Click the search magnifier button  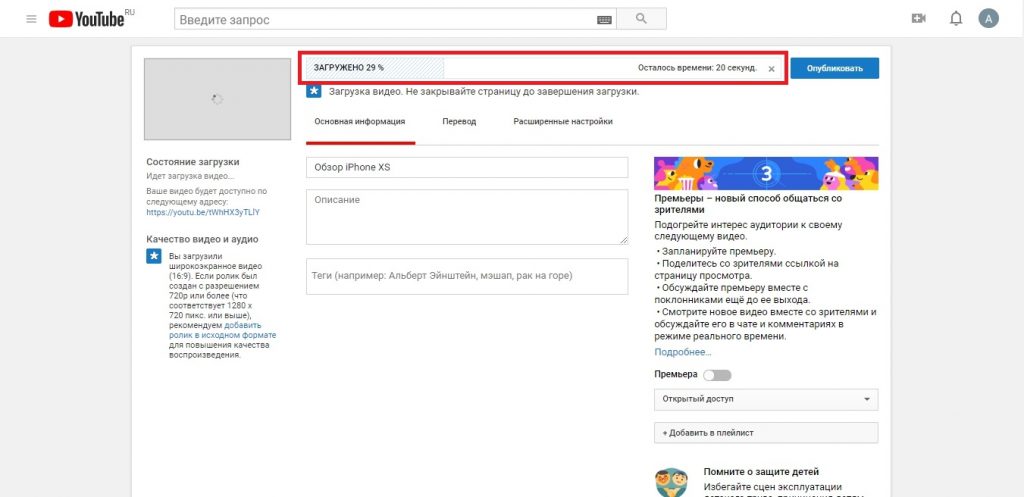pyautogui.click(x=641, y=19)
